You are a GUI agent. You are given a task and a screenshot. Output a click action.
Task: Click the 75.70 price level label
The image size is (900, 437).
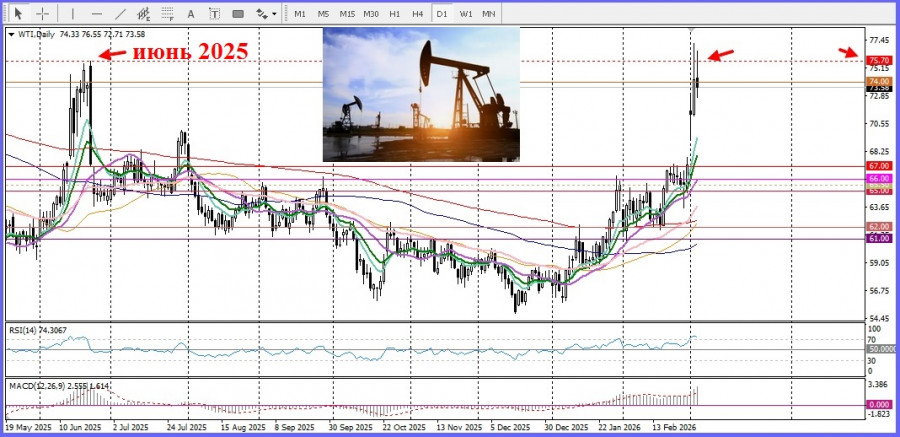(879, 60)
